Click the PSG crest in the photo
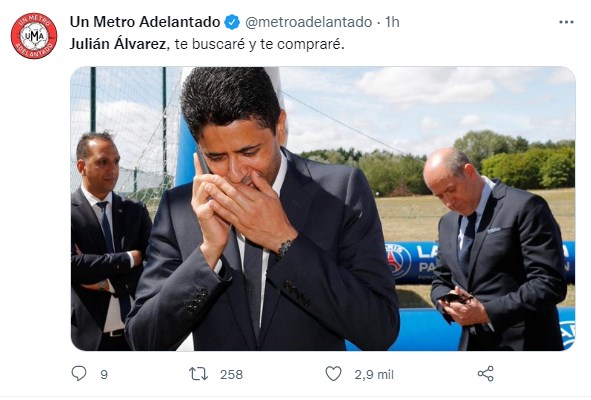Image resolution: width=591 pixels, height=400 pixels. [398, 261]
